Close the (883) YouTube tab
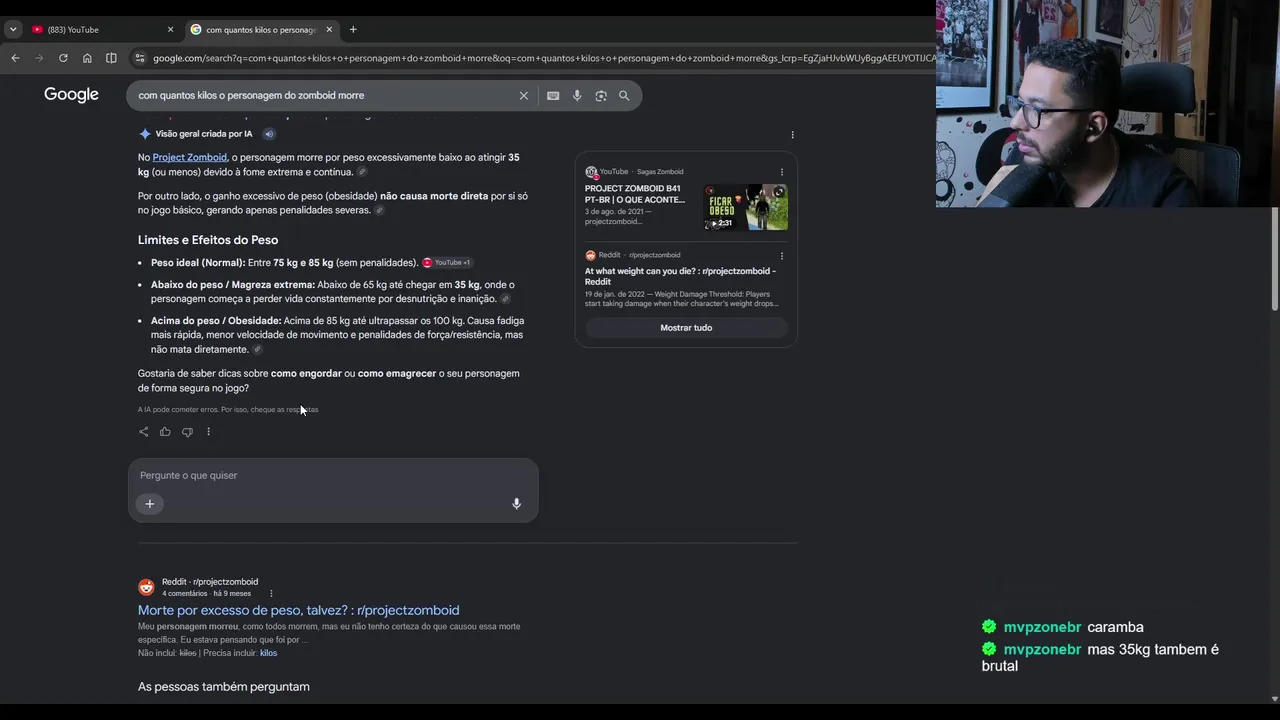This screenshot has width=1280, height=720. 170,30
